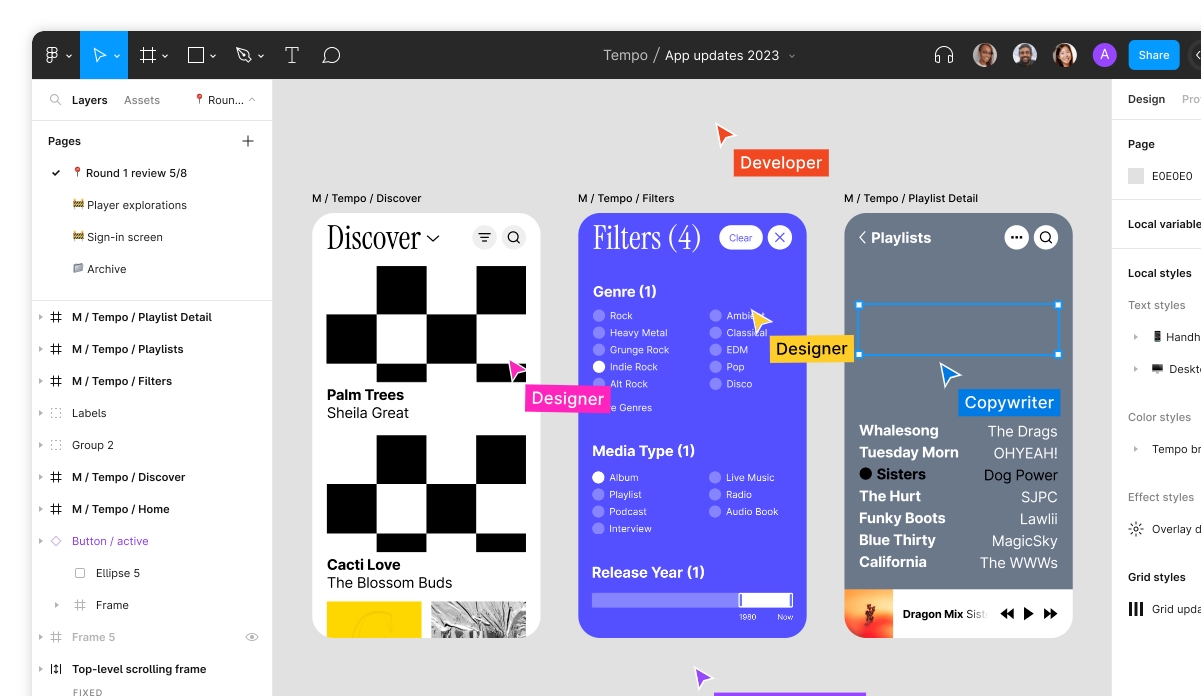Add a new page with plus icon
1201x696 pixels.
(248, 141)
